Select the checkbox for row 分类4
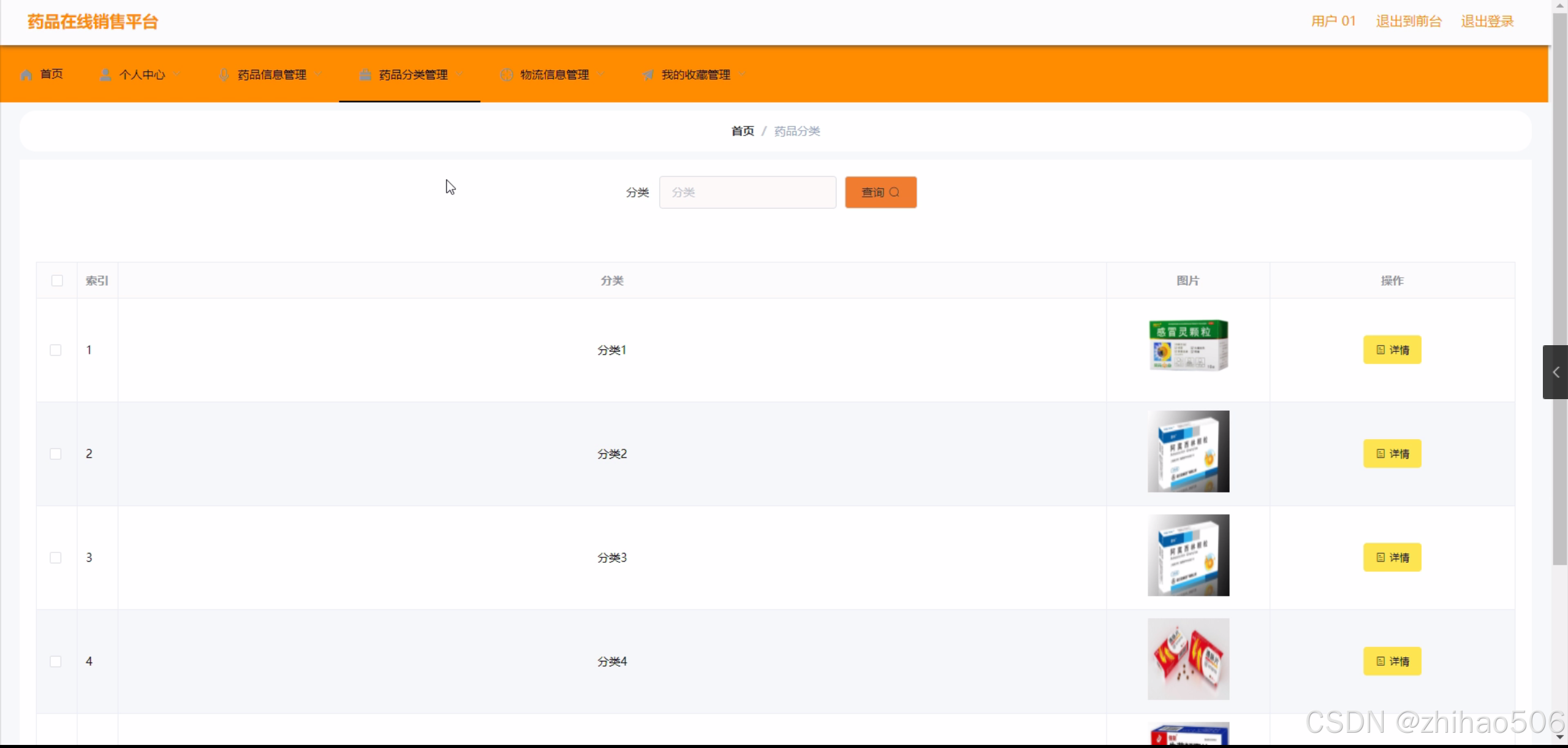 (x=56, y=662)
